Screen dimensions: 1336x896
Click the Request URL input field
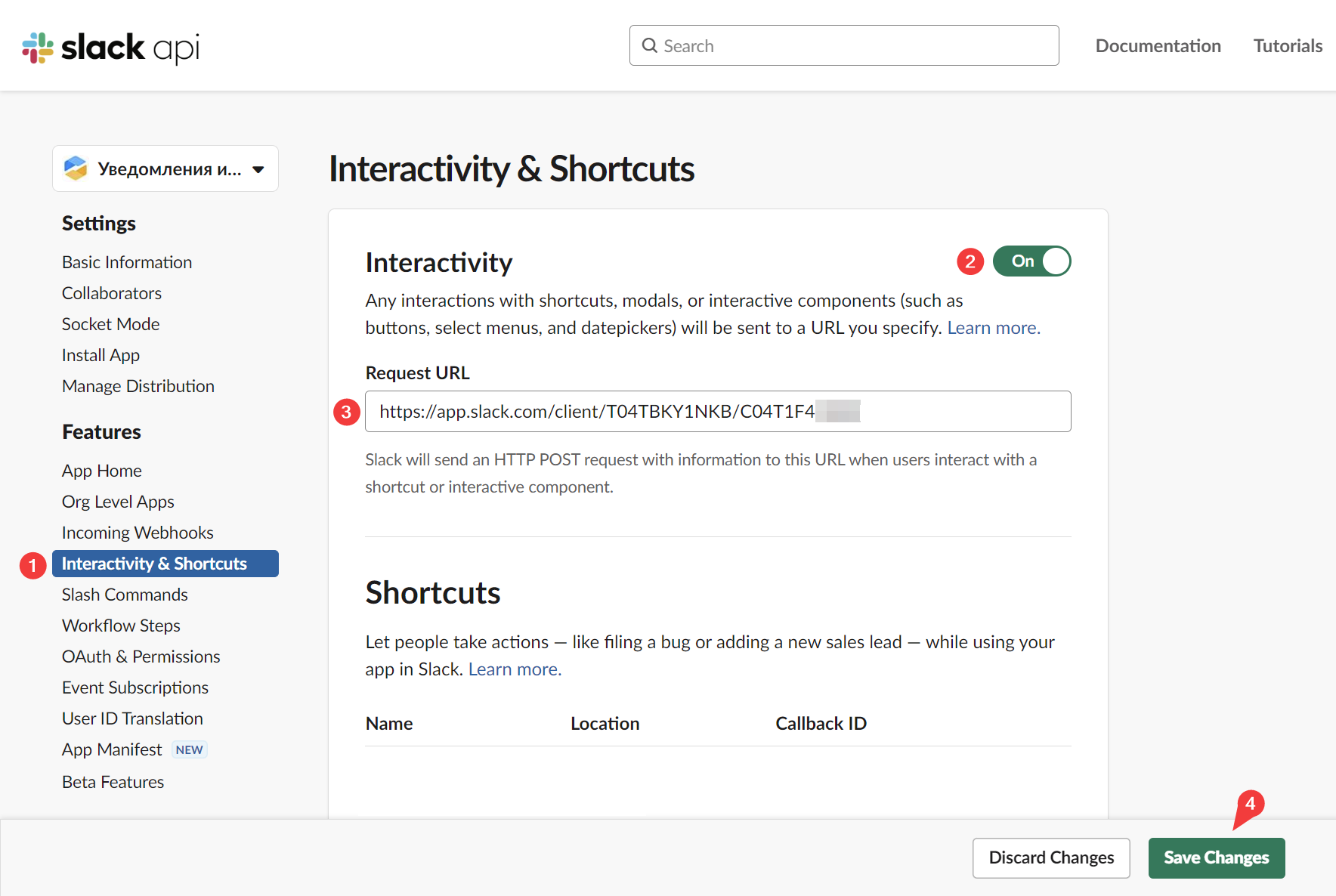click(x=718, y=411)
